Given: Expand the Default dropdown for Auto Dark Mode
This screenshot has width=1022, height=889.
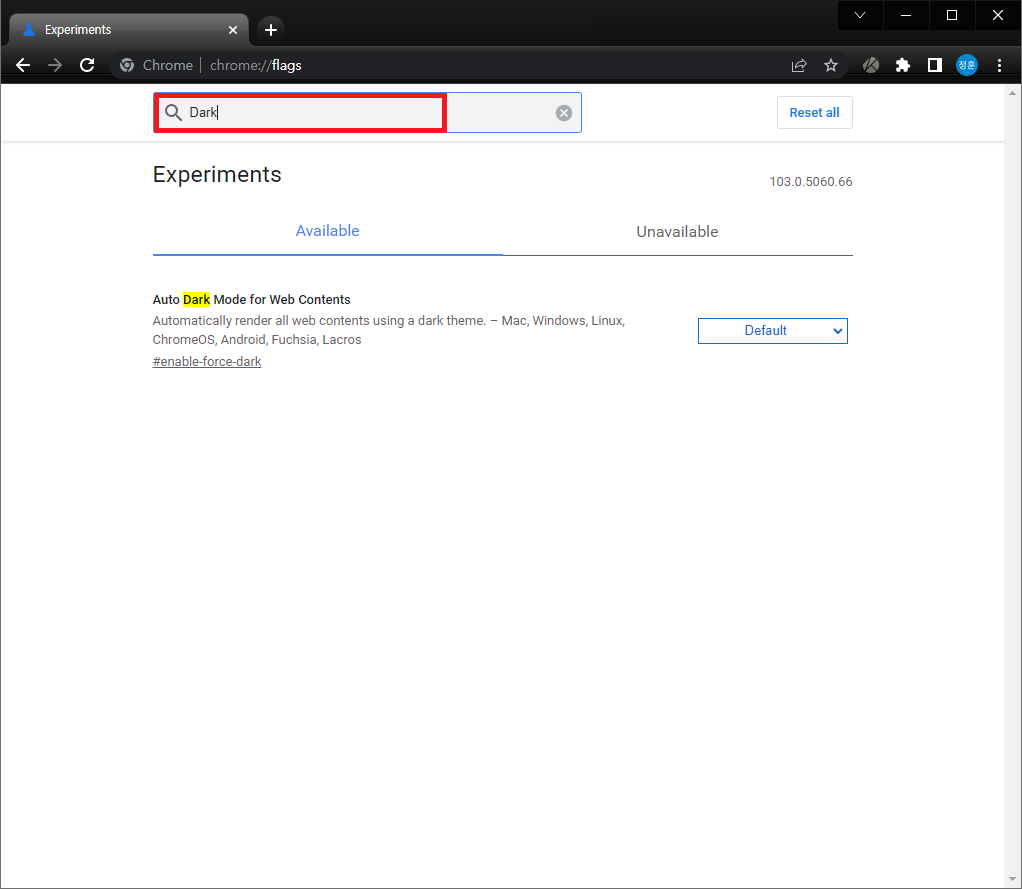Looking at the screenshot, I should coord(772,331).
